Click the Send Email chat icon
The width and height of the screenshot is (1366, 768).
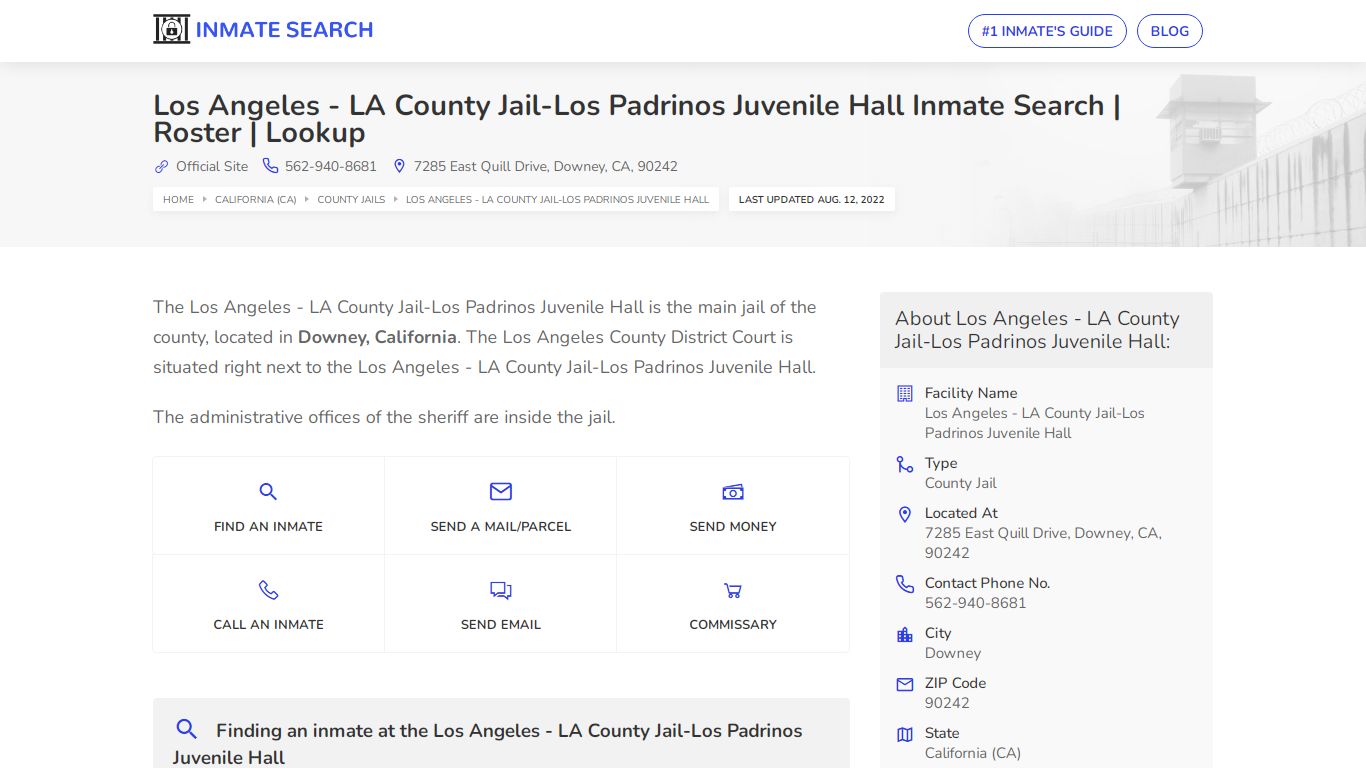501,590
